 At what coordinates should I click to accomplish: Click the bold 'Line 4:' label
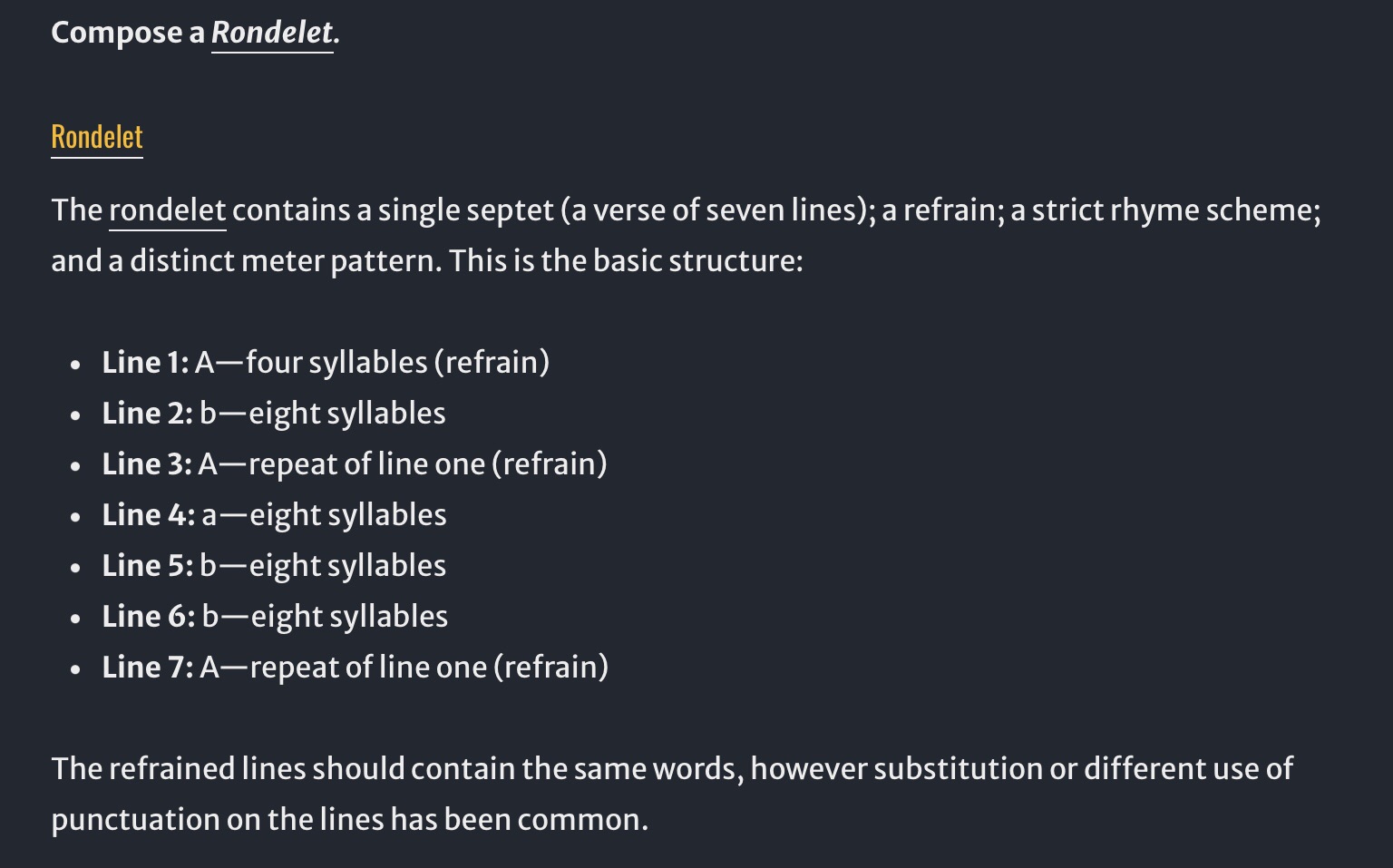coord(148,515)
